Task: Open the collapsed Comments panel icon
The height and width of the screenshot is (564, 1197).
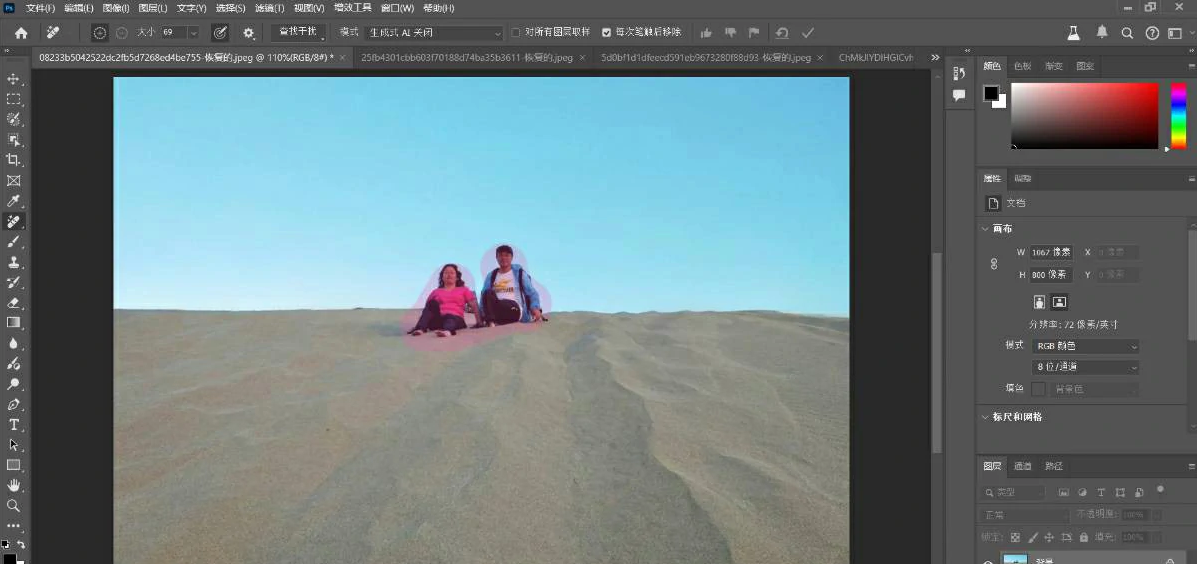Action: pyautogui.click(x=960, y=95)
